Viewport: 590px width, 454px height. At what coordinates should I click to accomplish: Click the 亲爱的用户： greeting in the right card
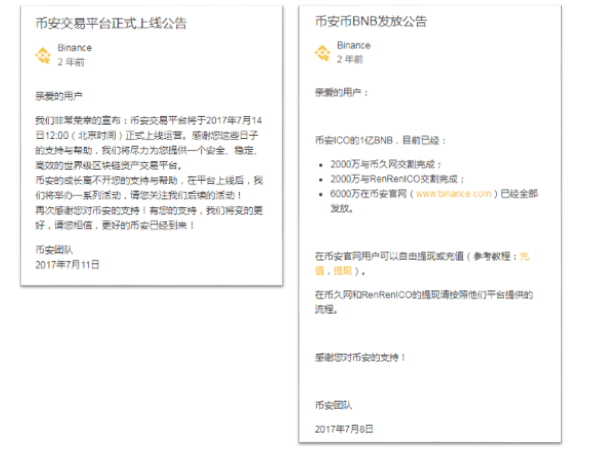click(x=341, y=92)
